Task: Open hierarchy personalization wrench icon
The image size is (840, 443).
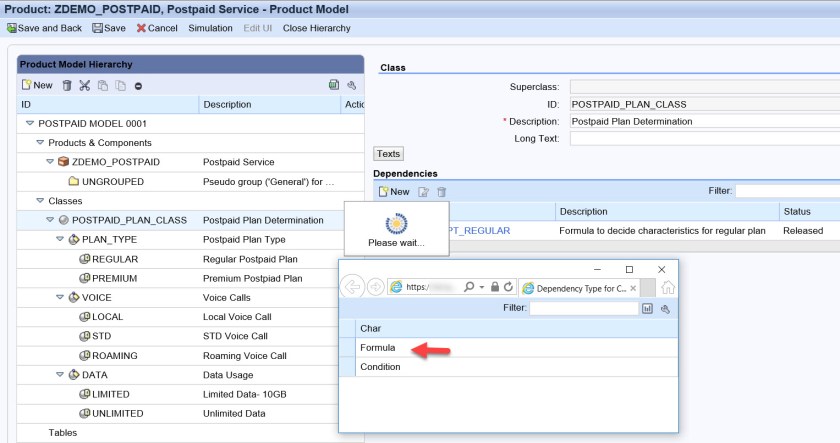Action: tap(351, 86)
